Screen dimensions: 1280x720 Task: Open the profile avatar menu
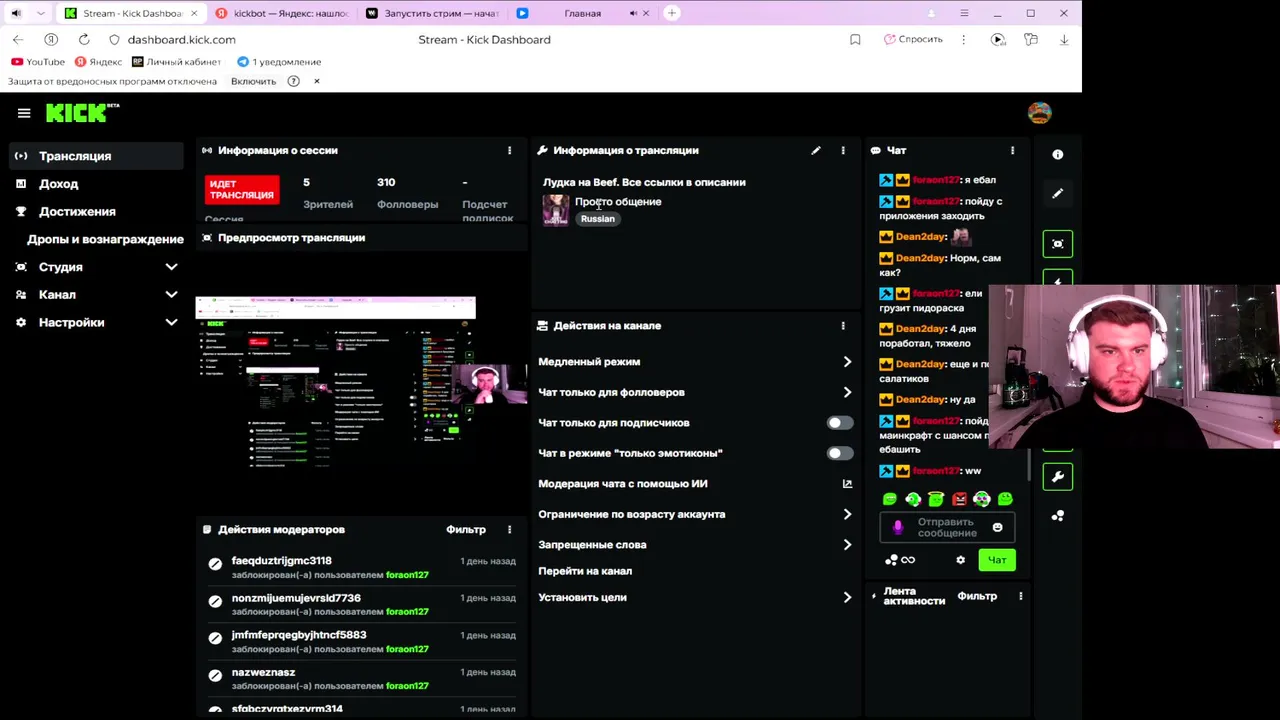pyautogui.click(x=1039, y=113)
